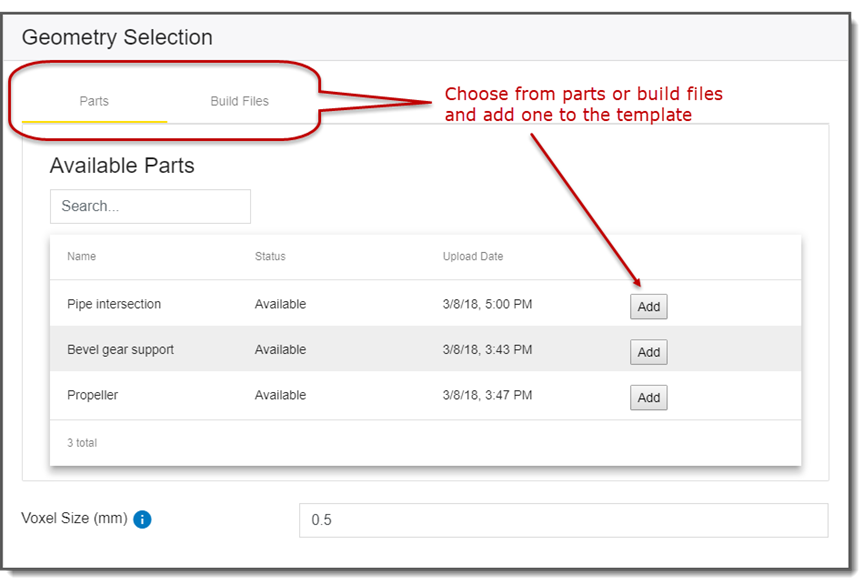Screen dimensions: 864x585
Task: Click the Geometry Selection heading
Action: click(117, 38)
